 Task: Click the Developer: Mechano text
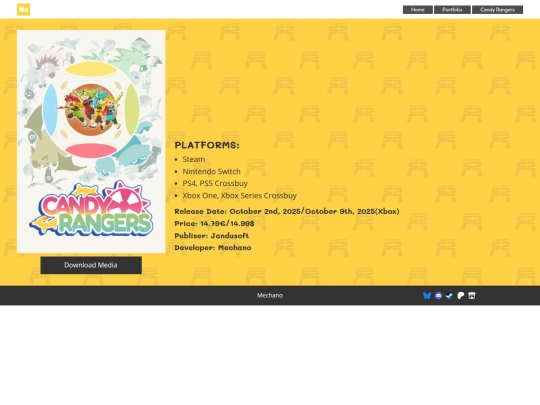213,248
